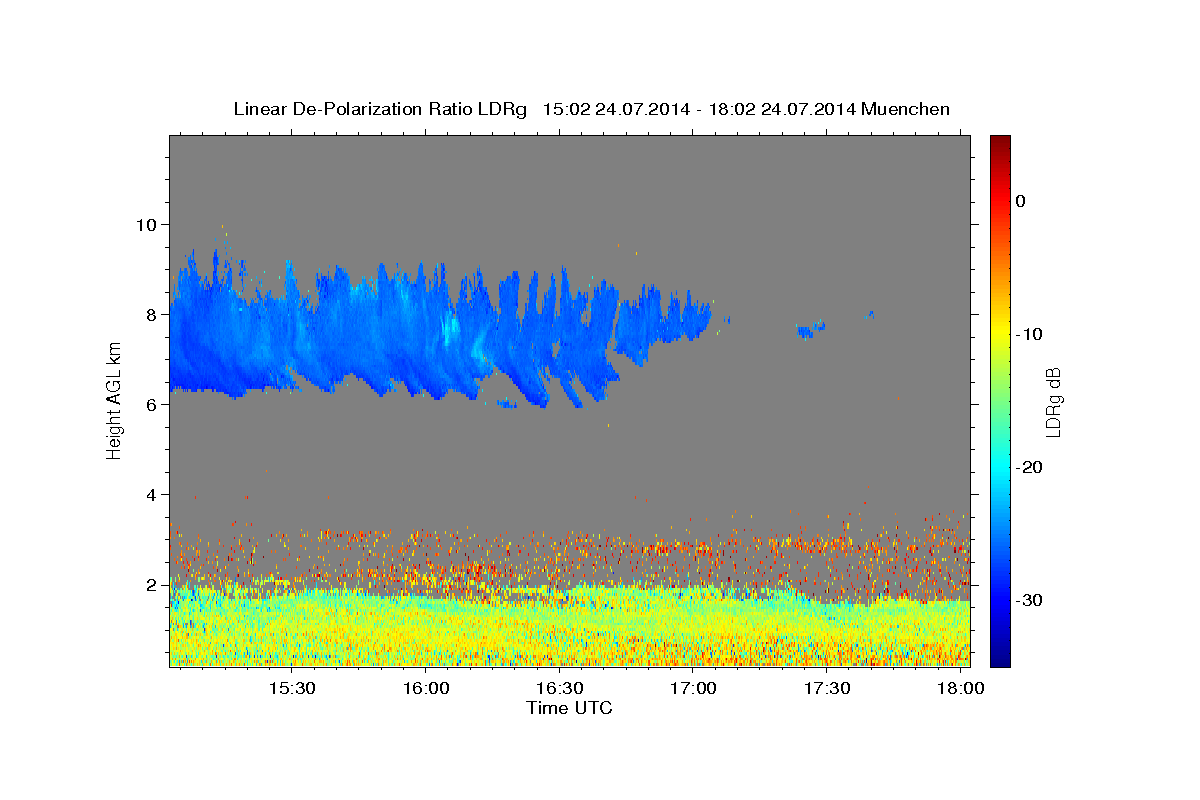Click the colorbar value label -10

[1030, 334]
